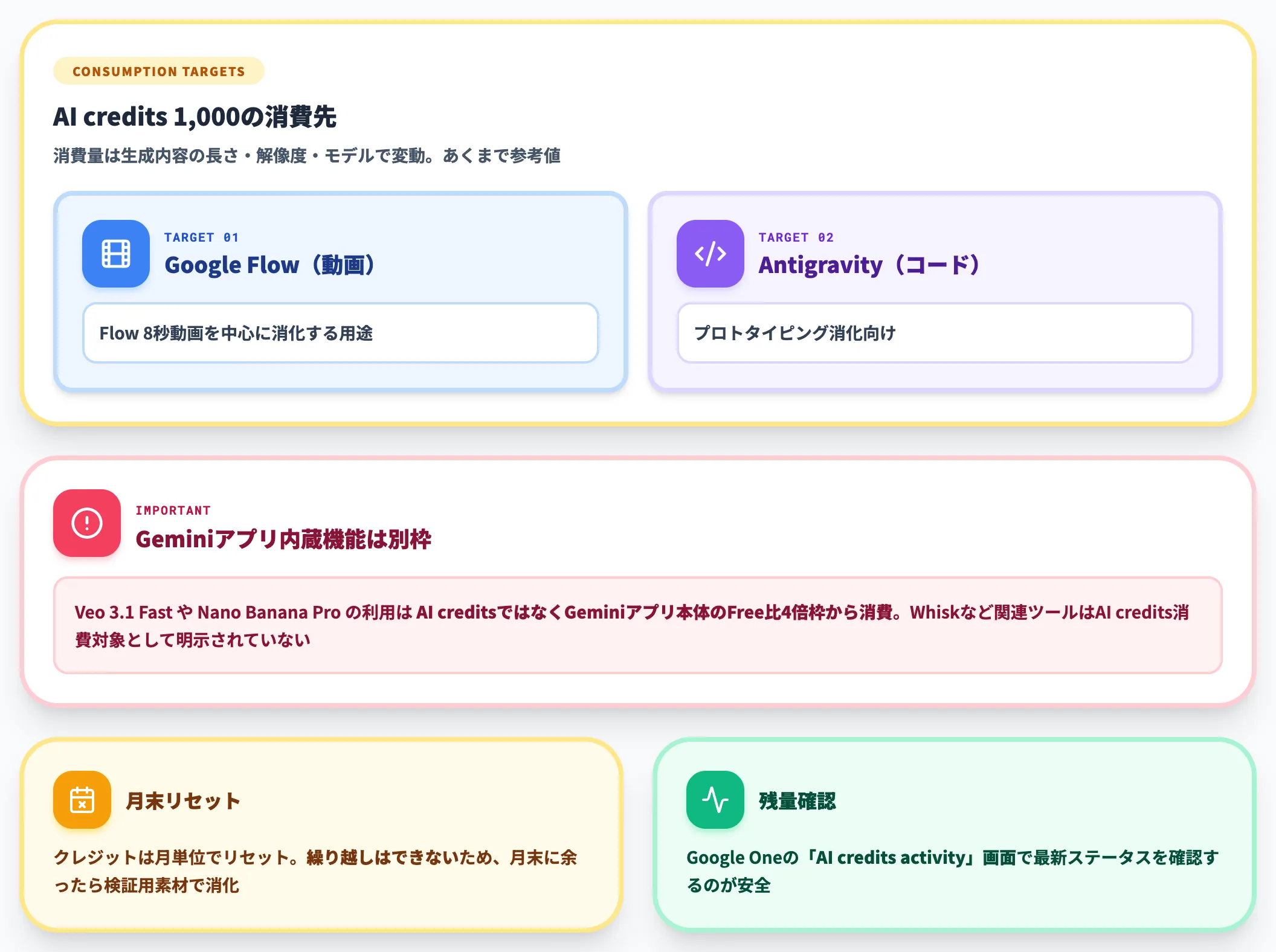Click the 消費量は生成内容の長さ subtitle text
This screenshot has height=952, width=1276.
point(307,156)
